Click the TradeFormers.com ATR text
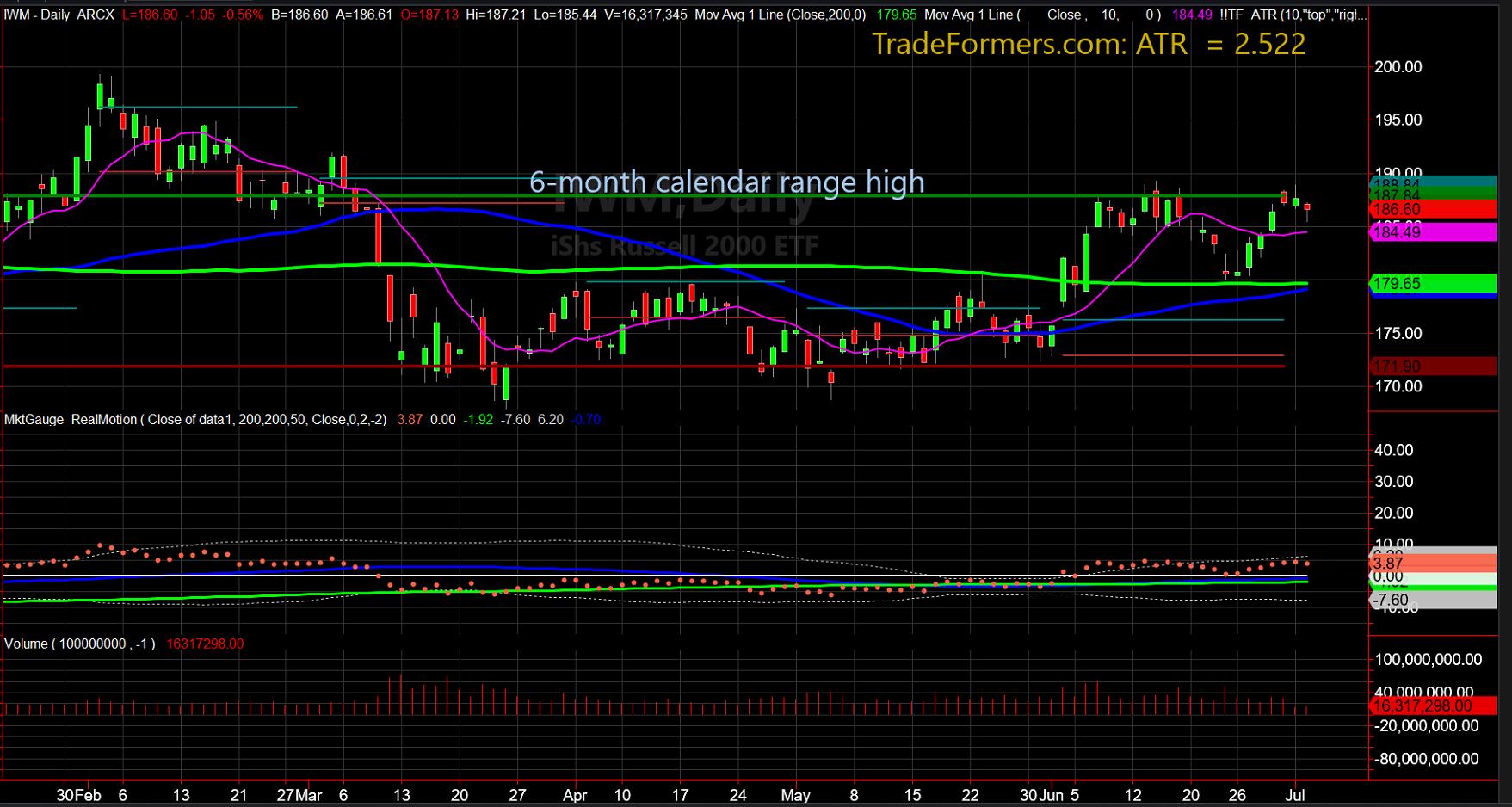 point(1089,44)
